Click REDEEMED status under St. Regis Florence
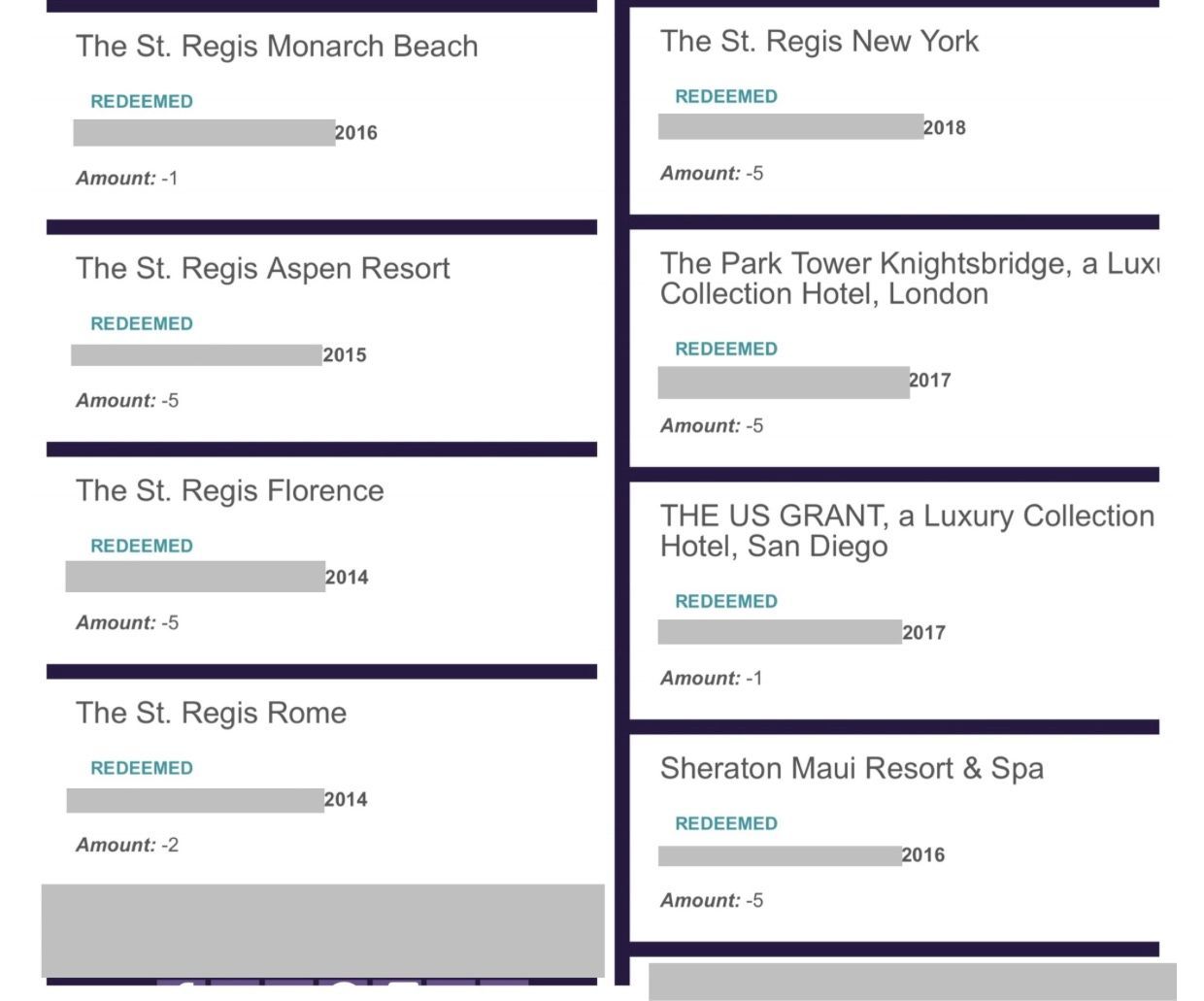This screenshot has height=1001, width=1204. pyautogui.click(x=142, y=547)
